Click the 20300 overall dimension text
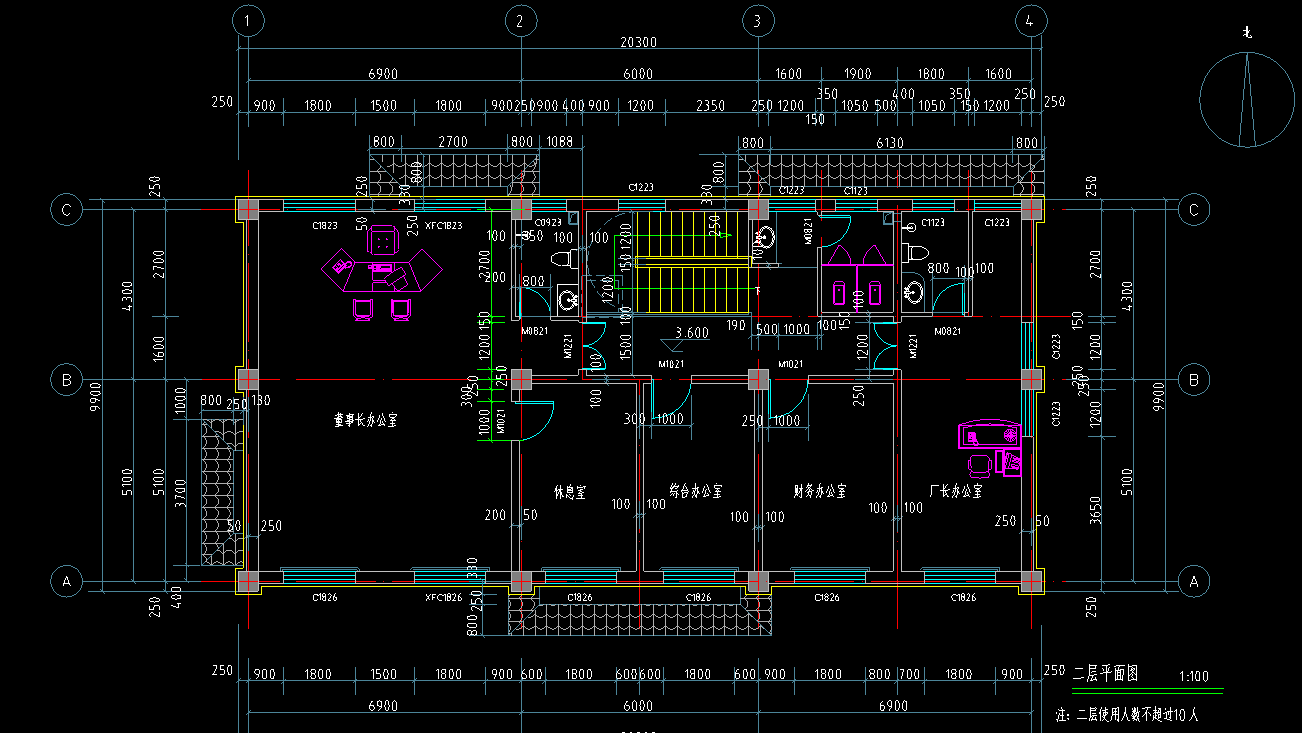The width and height of the screenshot is (1302, 733). pos(638,42)
